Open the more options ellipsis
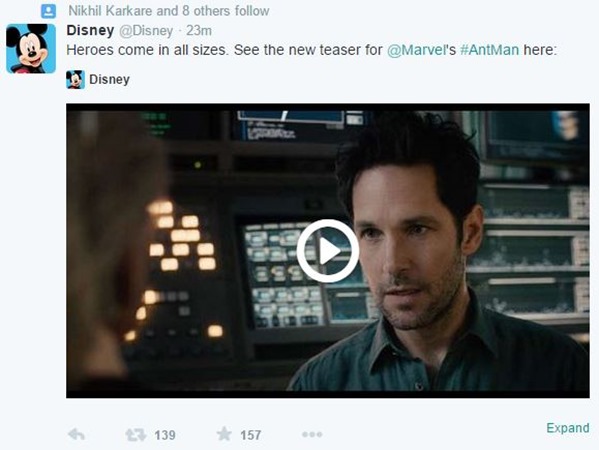The width and height of the screenshot is (599, 450). [312, 434]
